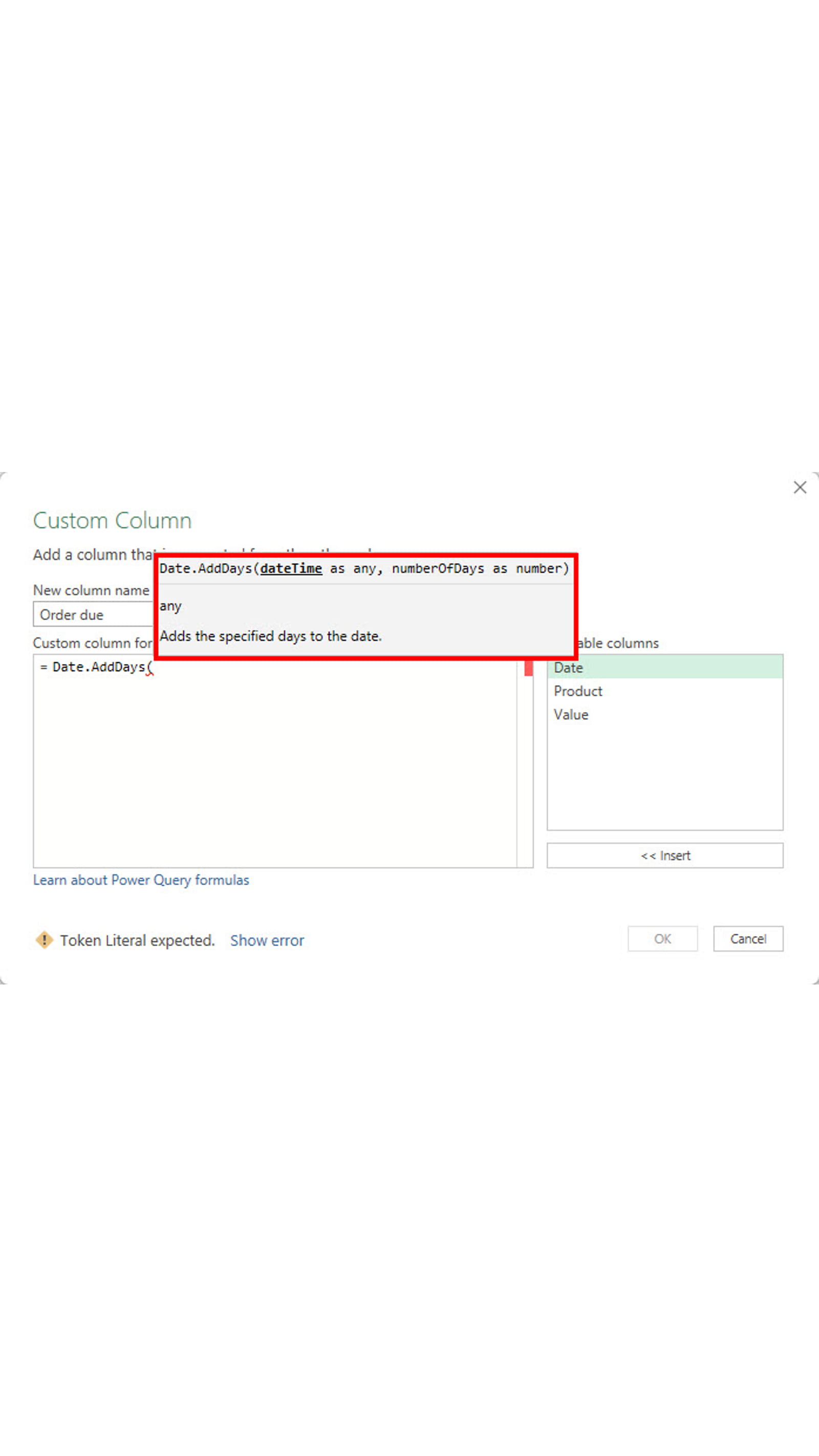Image resolution: width=819 pixels, height=1456 pixels.
Task: Click the 'any' return type in tooltip
Action: coord(170,606)
